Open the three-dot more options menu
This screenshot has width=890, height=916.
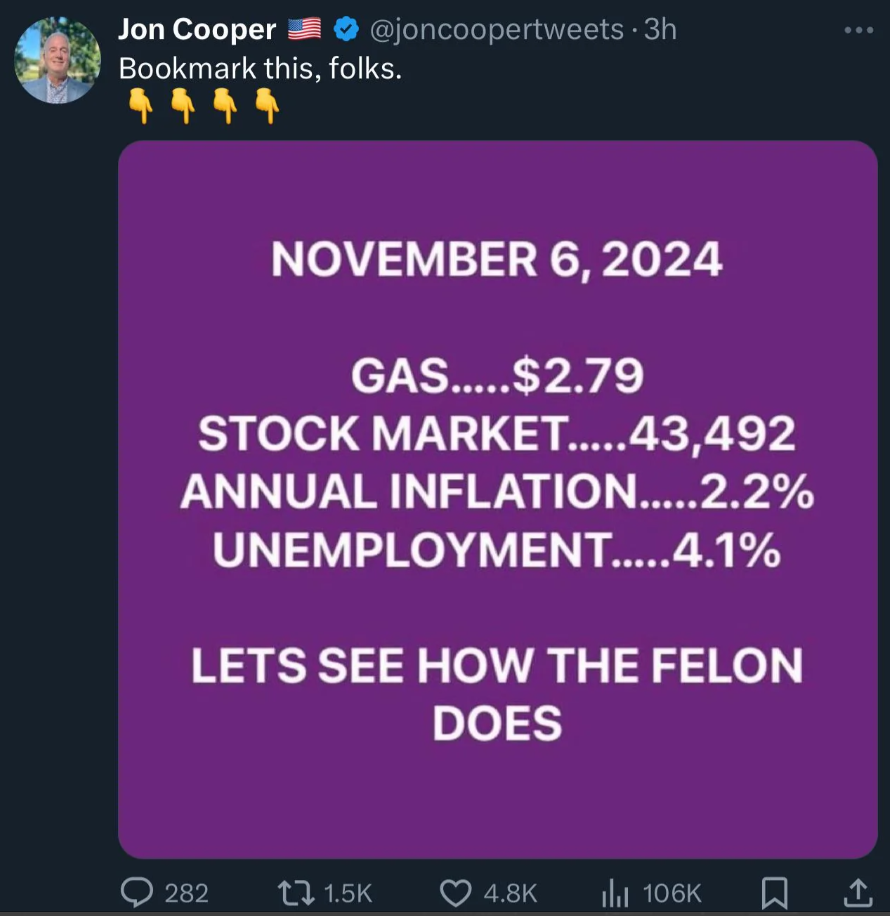[x=858, y=30]
